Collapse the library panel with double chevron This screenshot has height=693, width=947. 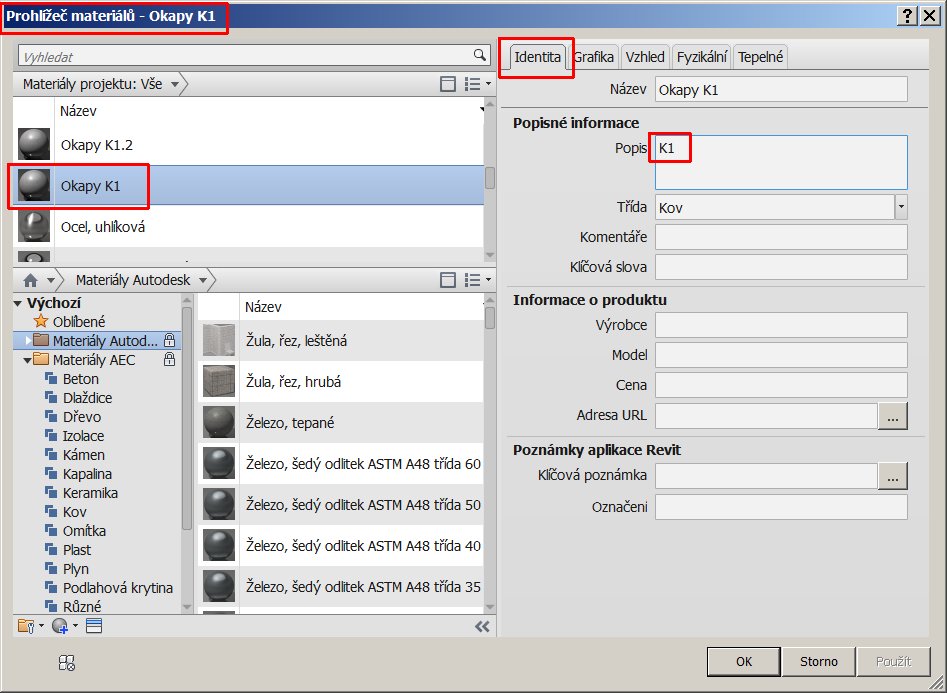482,627
